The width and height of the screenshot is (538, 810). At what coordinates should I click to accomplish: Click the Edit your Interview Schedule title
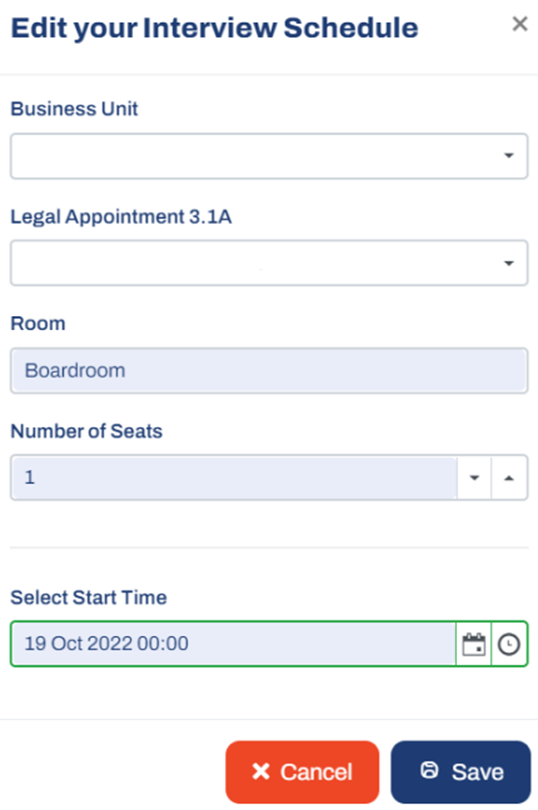[214, 29]
